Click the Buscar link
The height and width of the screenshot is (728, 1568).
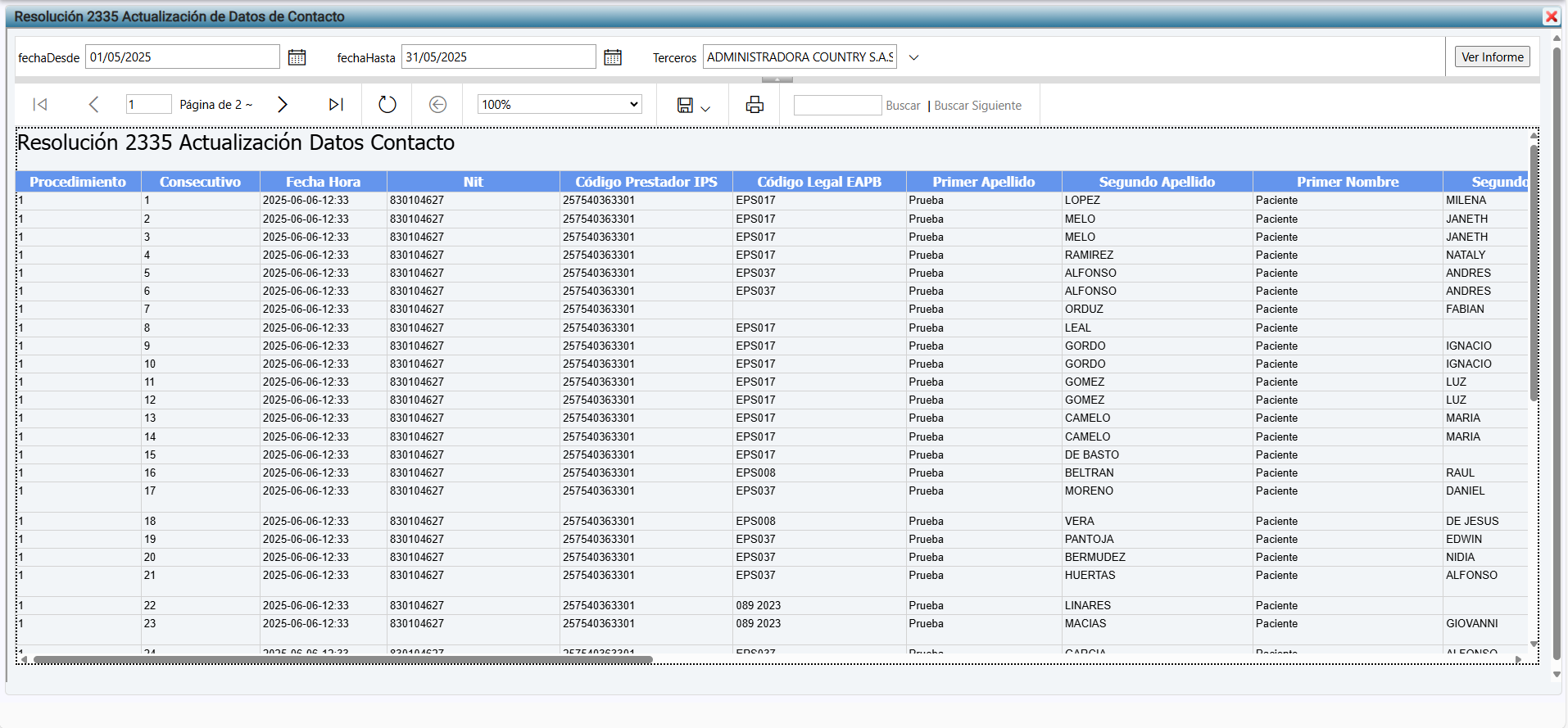click(x=903, y=106)
